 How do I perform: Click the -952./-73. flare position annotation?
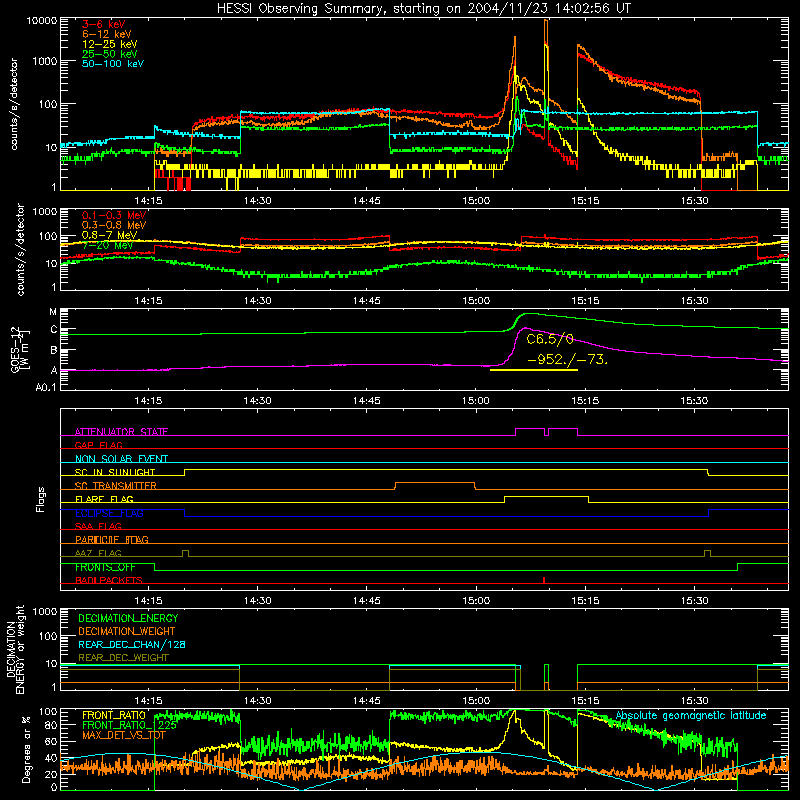click(567, 360)
